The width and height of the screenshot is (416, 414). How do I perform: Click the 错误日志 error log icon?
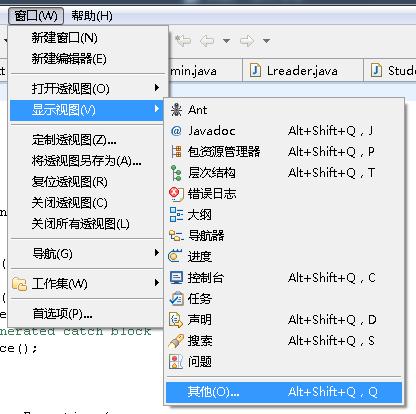pyautogui.click(x=176, y=194)
